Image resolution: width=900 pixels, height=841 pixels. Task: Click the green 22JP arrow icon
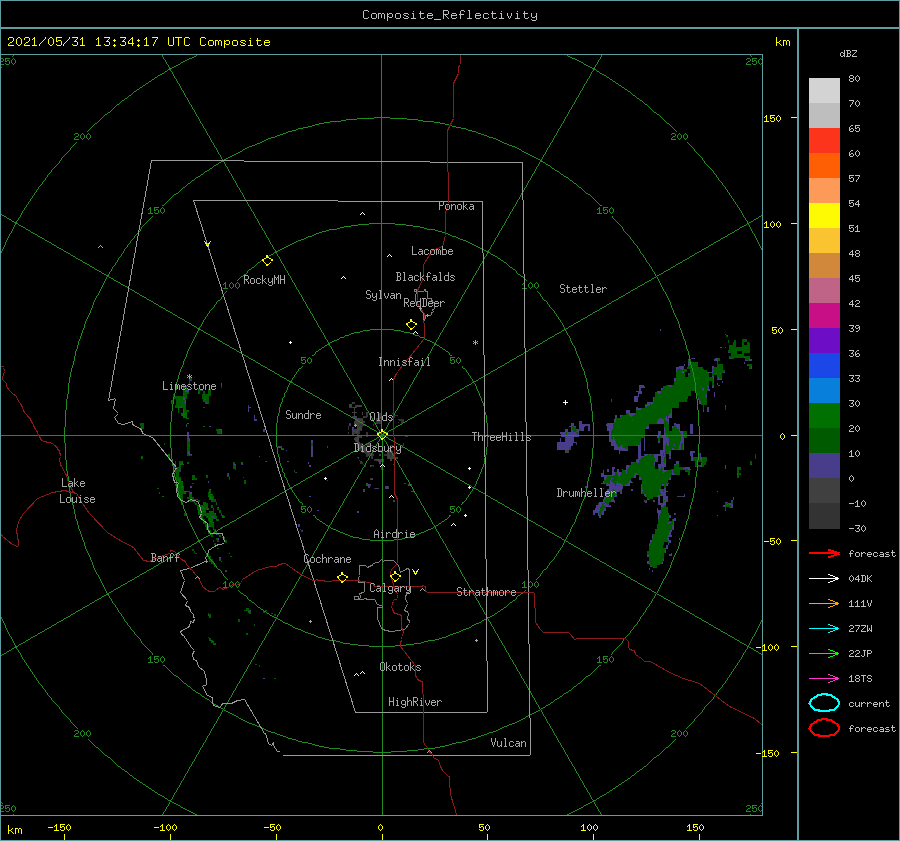point(824,653)
